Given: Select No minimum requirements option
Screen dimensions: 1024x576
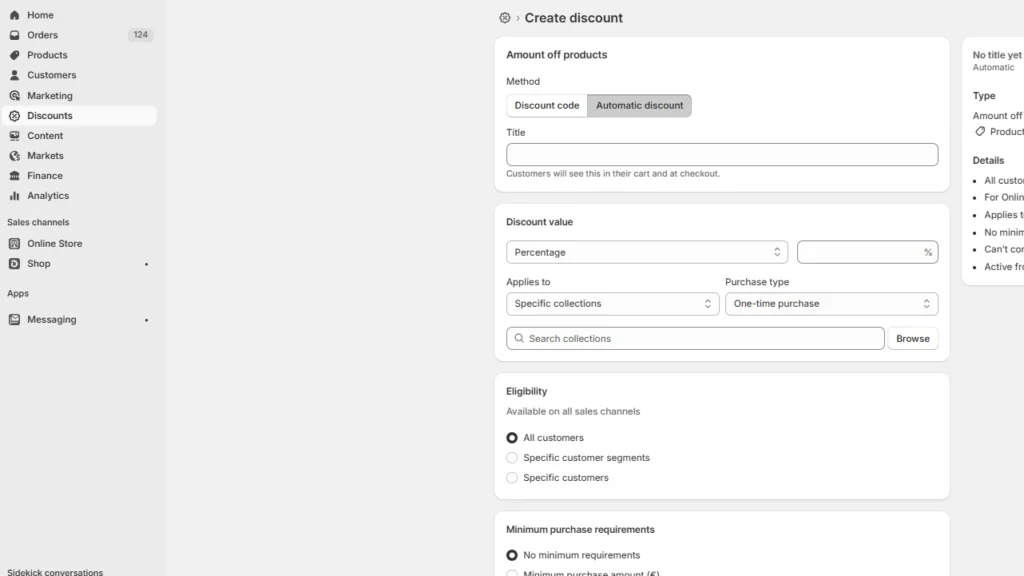Looking at the screenshot, I should tap(511, 555).
